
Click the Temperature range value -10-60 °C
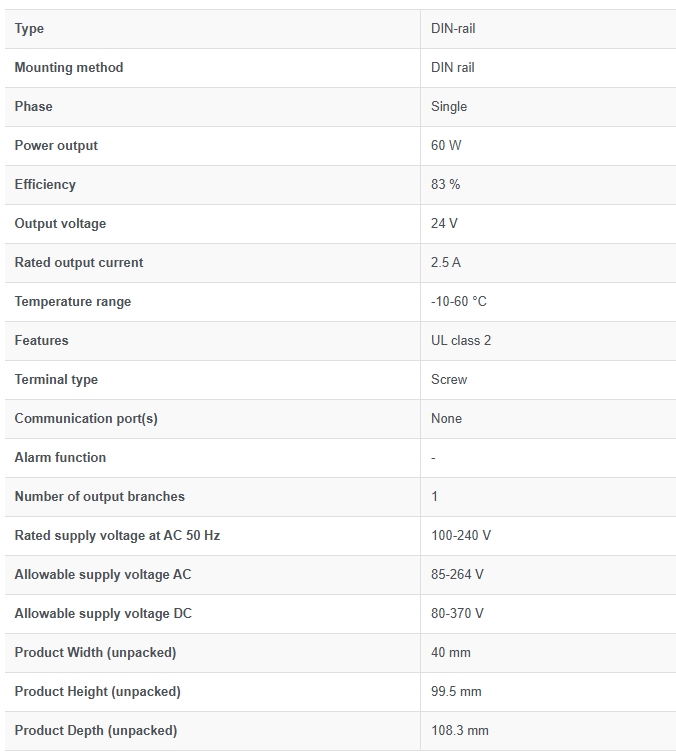point(459,301)
